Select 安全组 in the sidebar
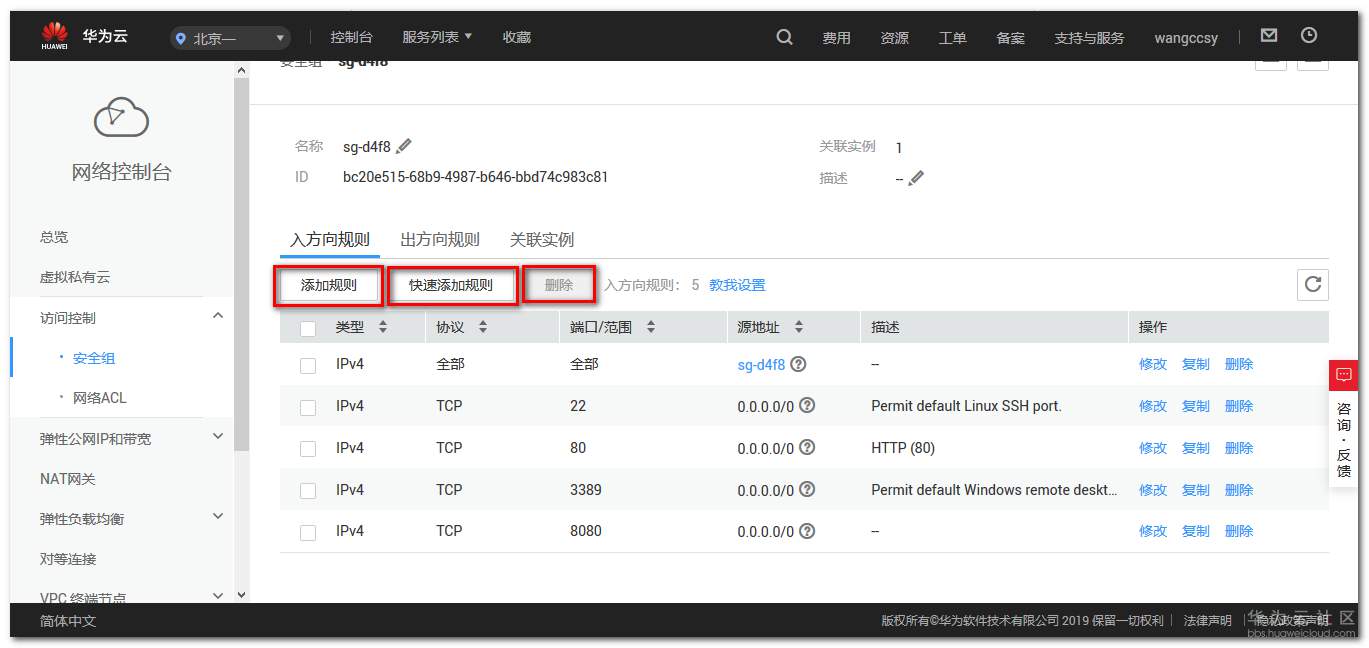The height and width of the screenshot is (648, 1369). point(95,358)
